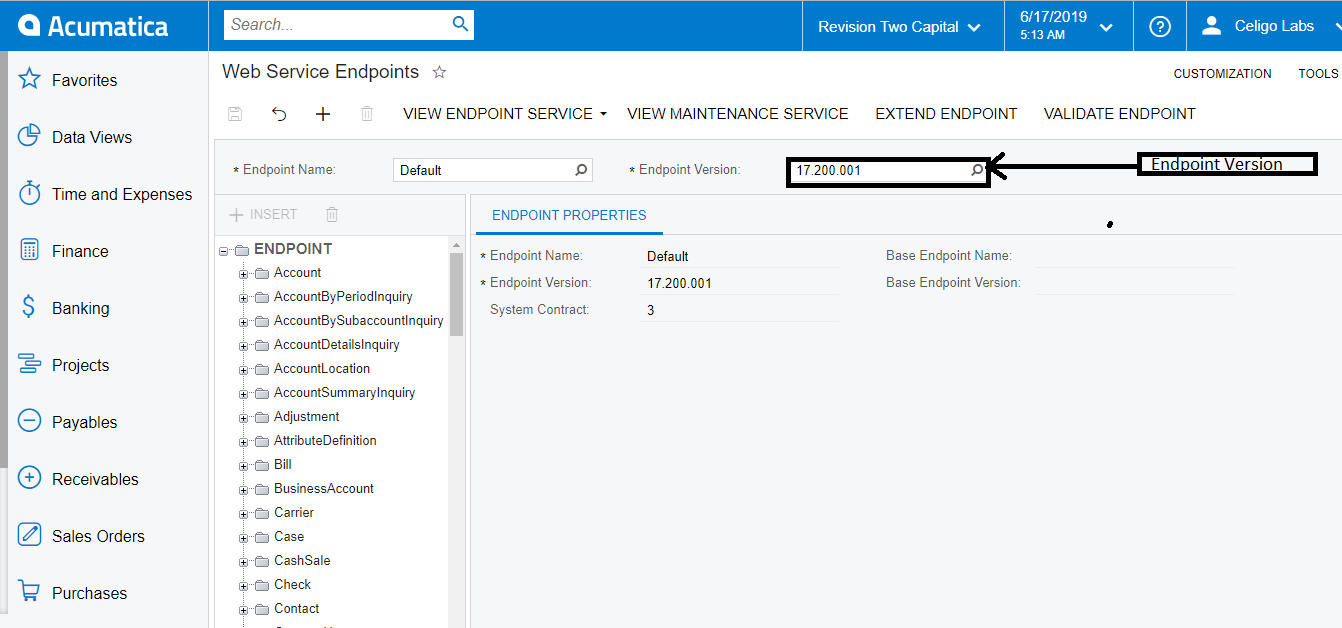Open the Customization menu
The width and height of the screenshot is (1342, 628).
coord(1222,74)
